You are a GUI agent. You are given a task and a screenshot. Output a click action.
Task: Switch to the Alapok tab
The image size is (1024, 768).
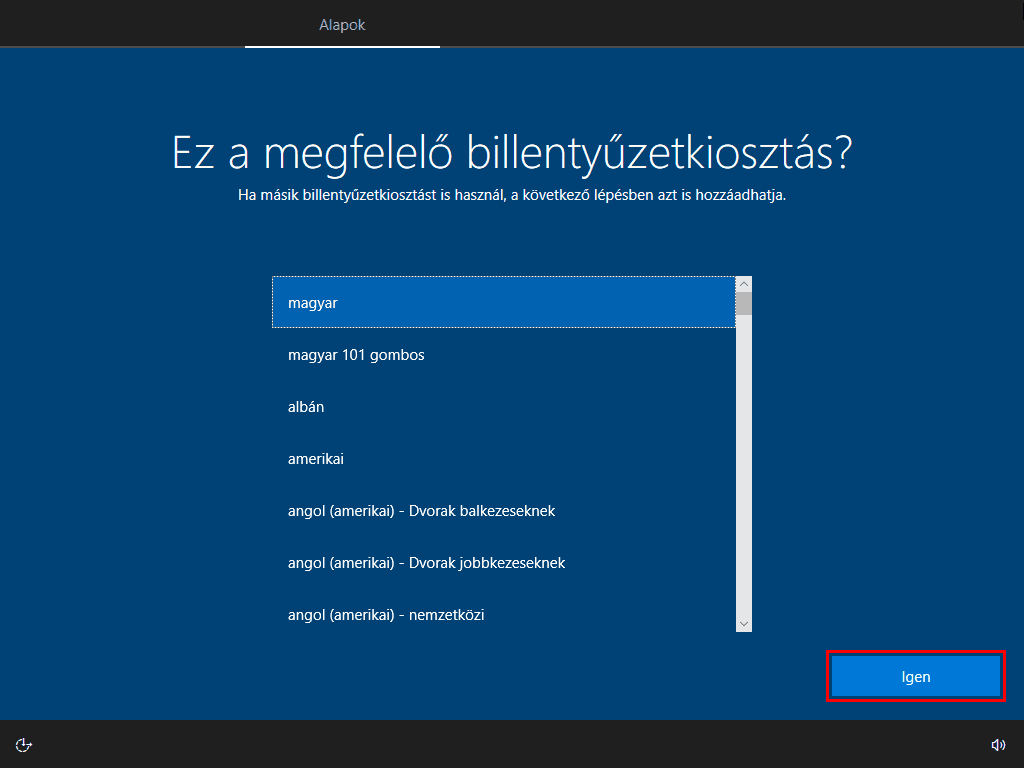[x=342, y=25]
